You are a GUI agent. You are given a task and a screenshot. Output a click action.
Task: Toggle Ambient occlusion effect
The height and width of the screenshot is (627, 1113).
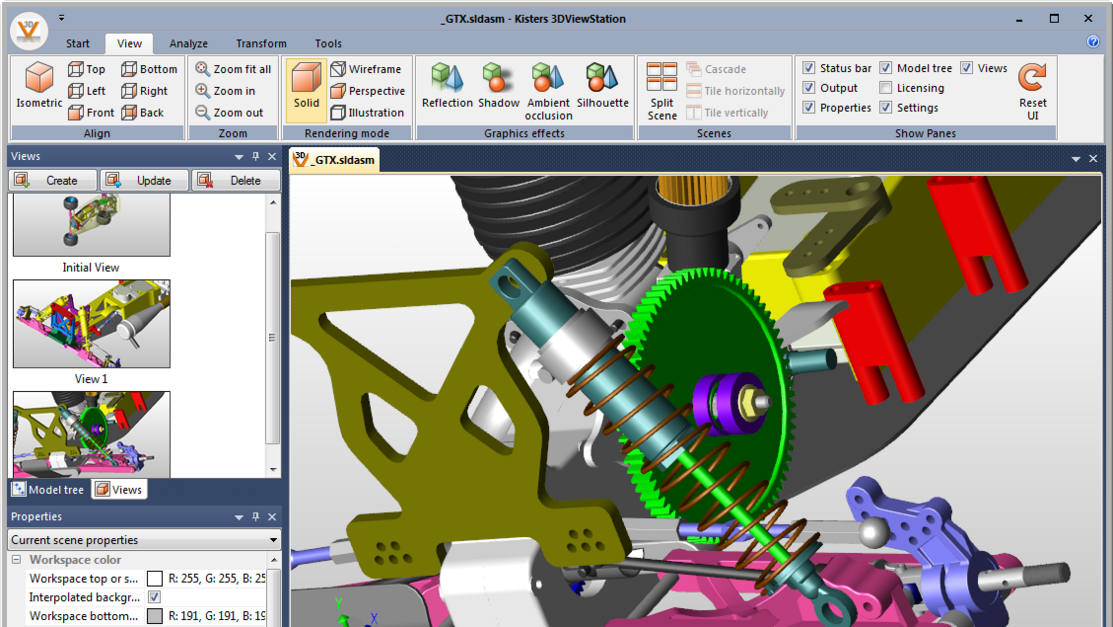coord(548,91)
